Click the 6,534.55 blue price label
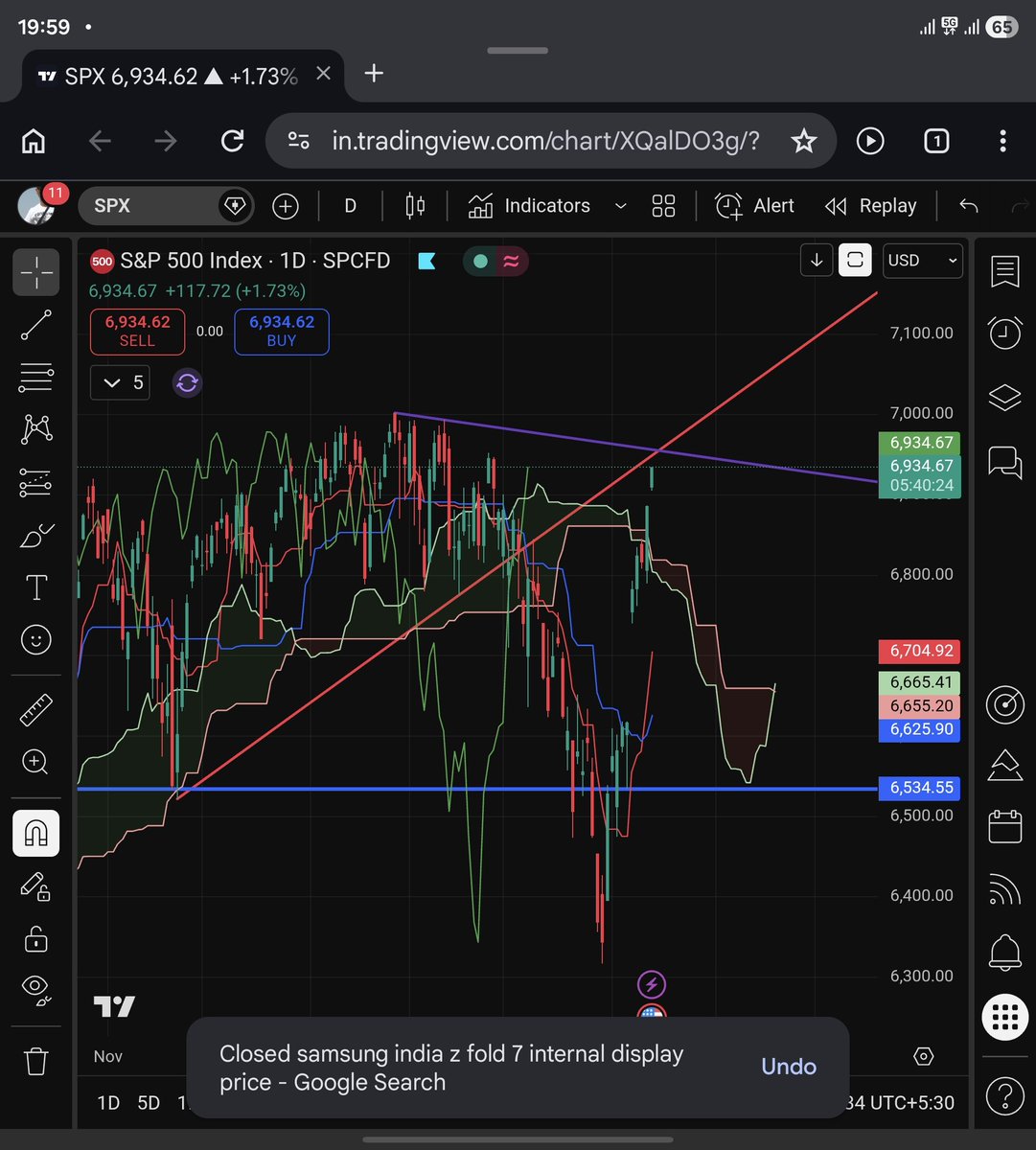 (x=922, y=788)
